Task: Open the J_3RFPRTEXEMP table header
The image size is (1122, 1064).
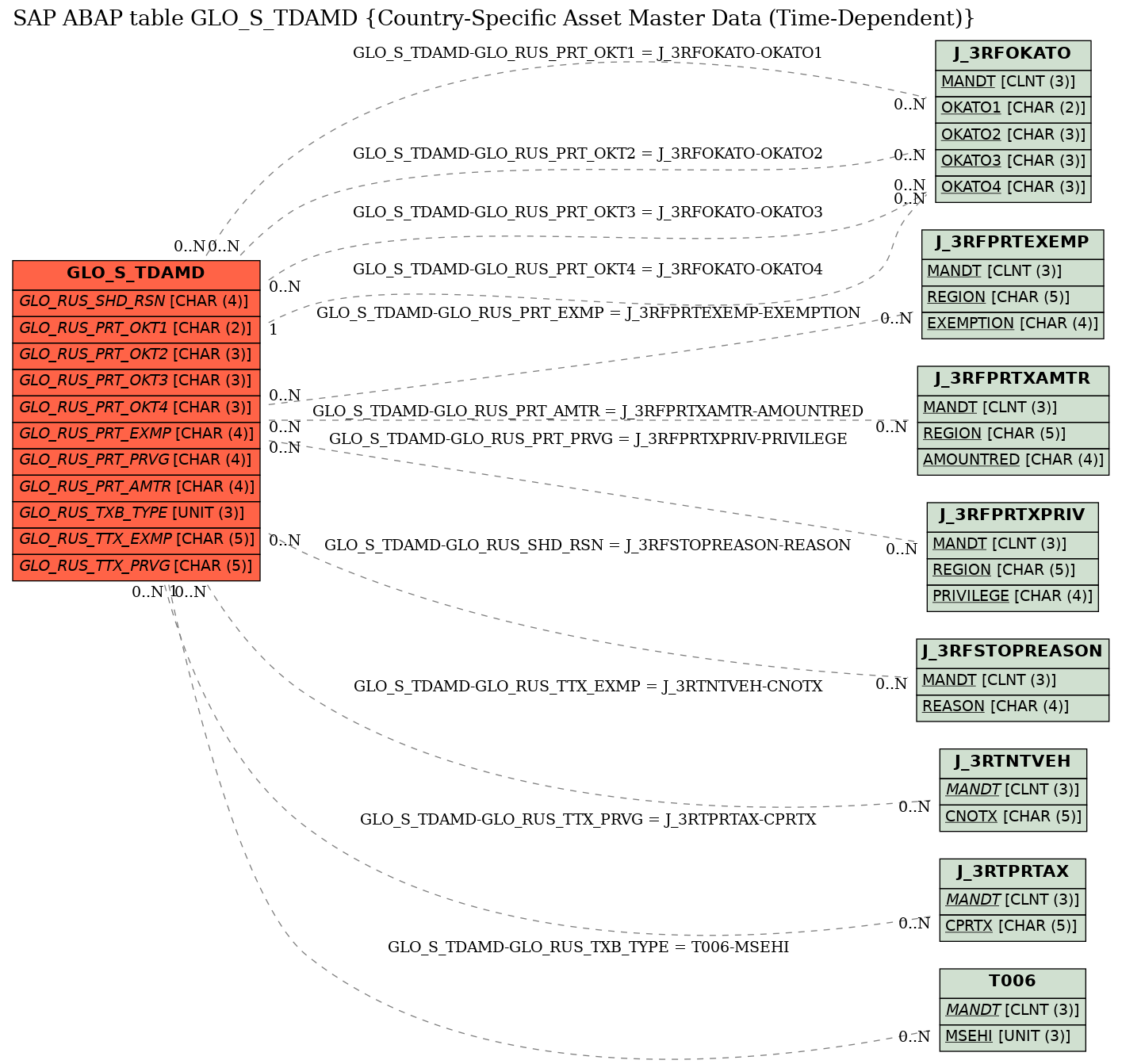Action: [1013, 243]
